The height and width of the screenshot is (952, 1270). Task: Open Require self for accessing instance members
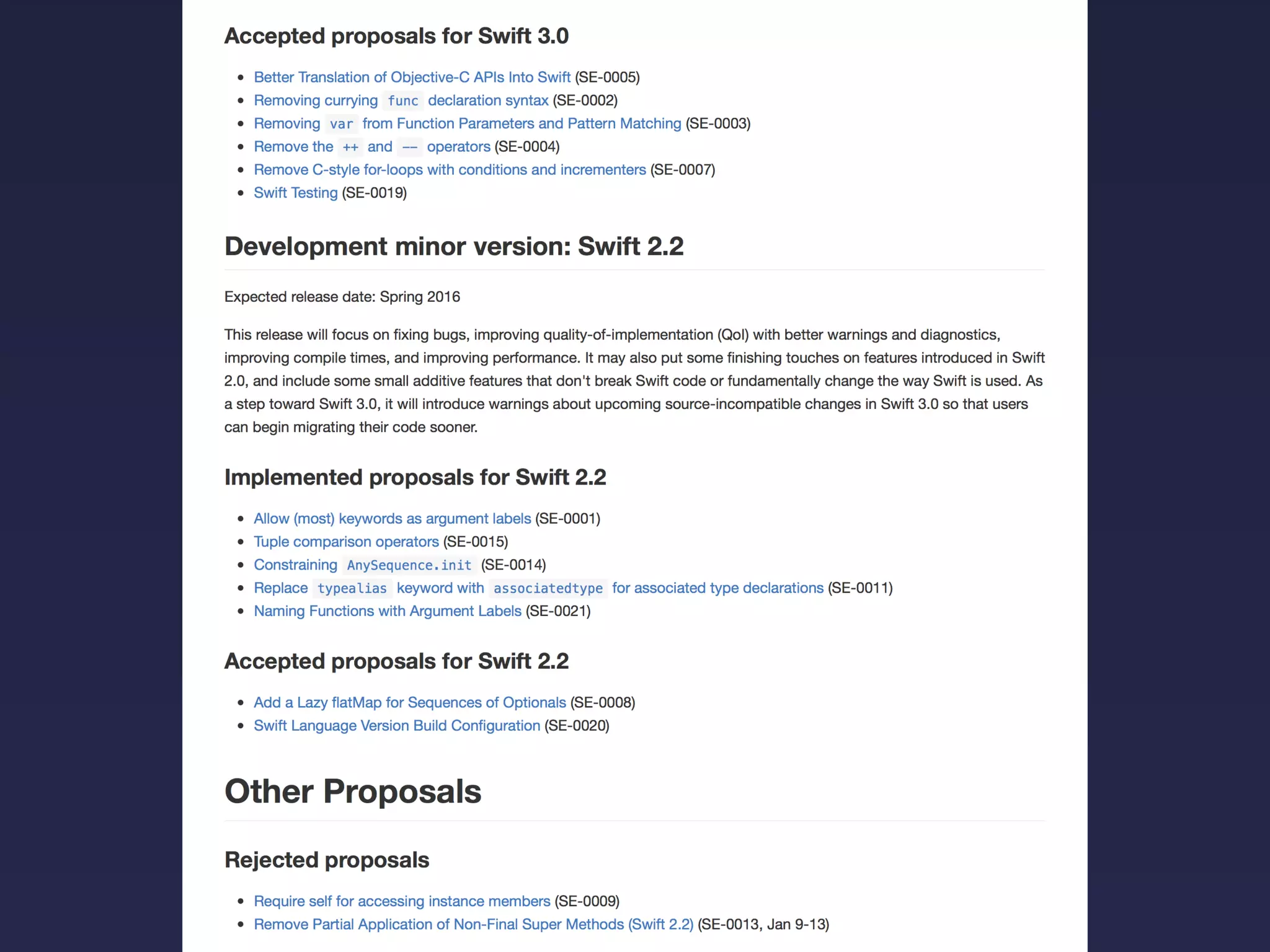click(x=402, y=901)
